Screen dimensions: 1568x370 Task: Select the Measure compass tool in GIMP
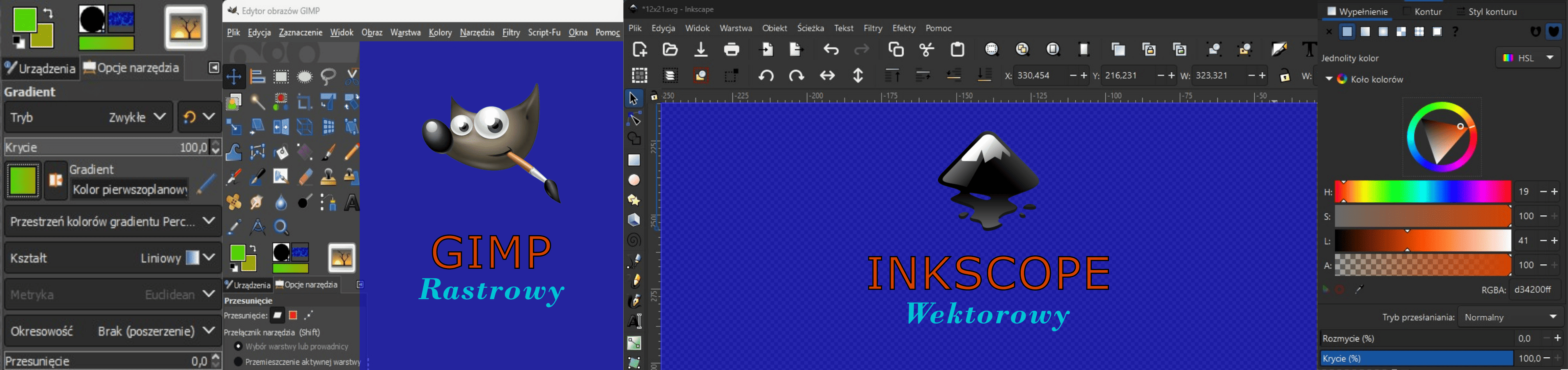257,227
